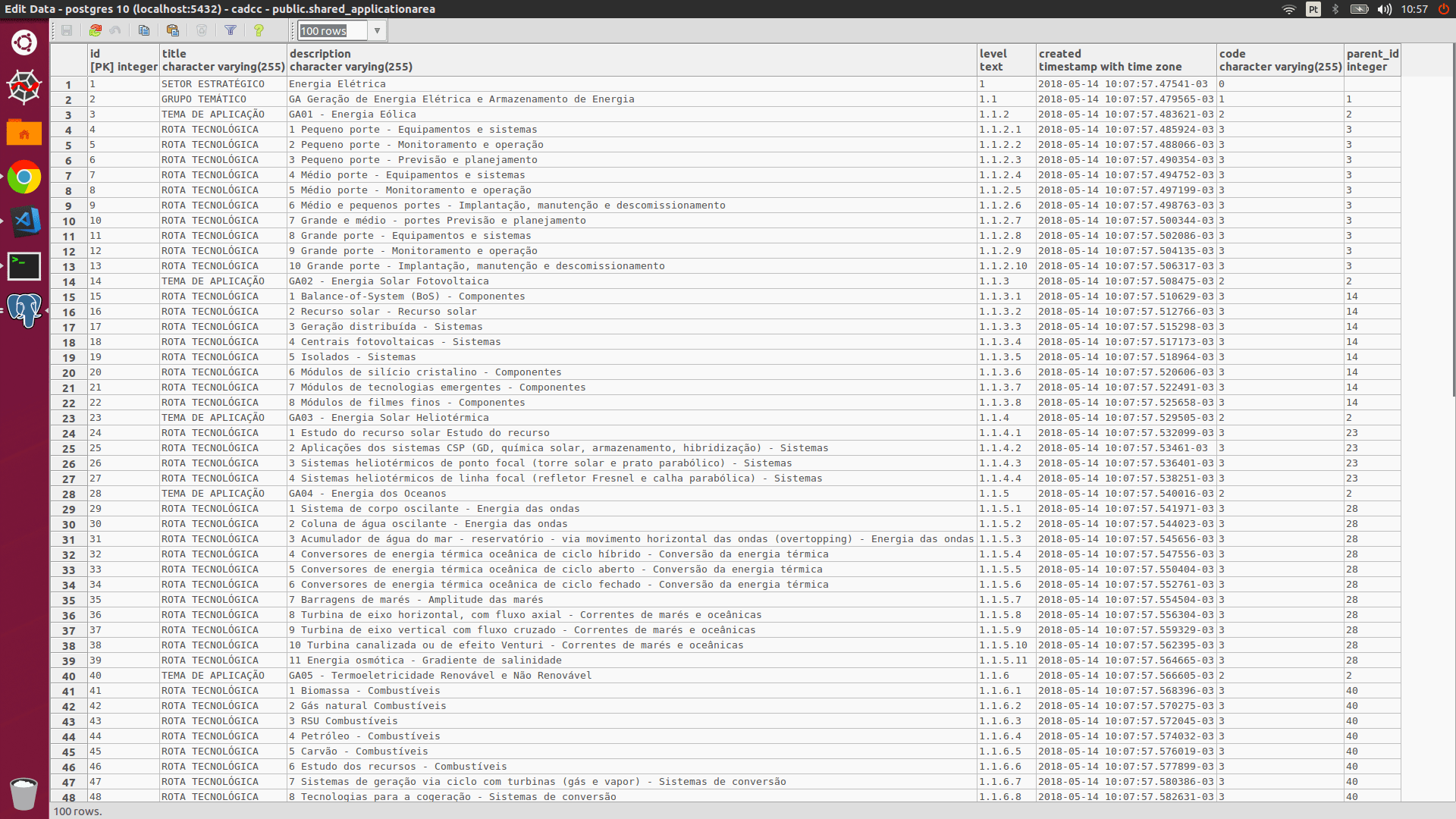Screen dimensions: 1456x819
Task: Select row 23 via its row header
Action: (67, 418)
